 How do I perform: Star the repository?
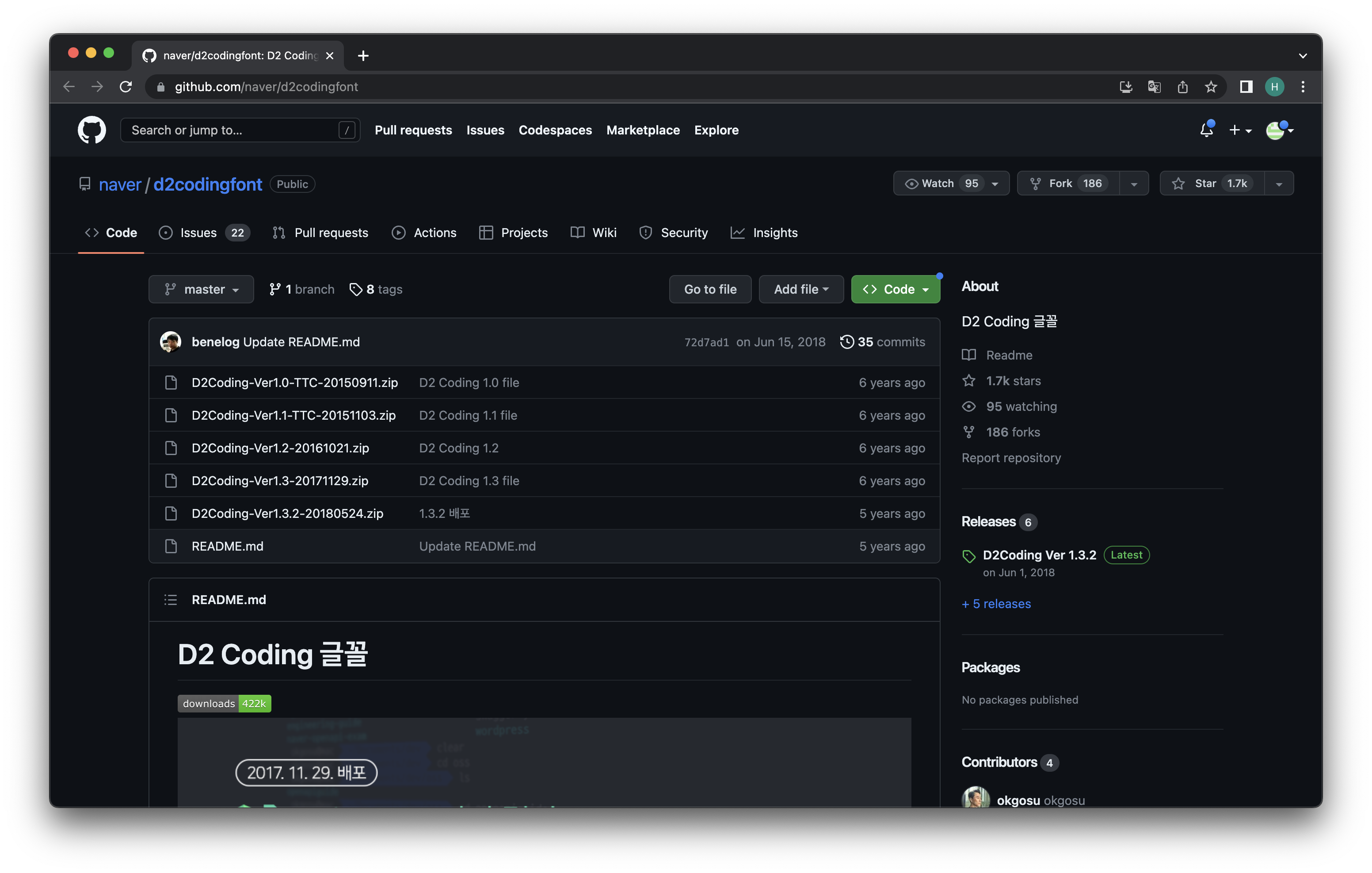(1212, 183)
